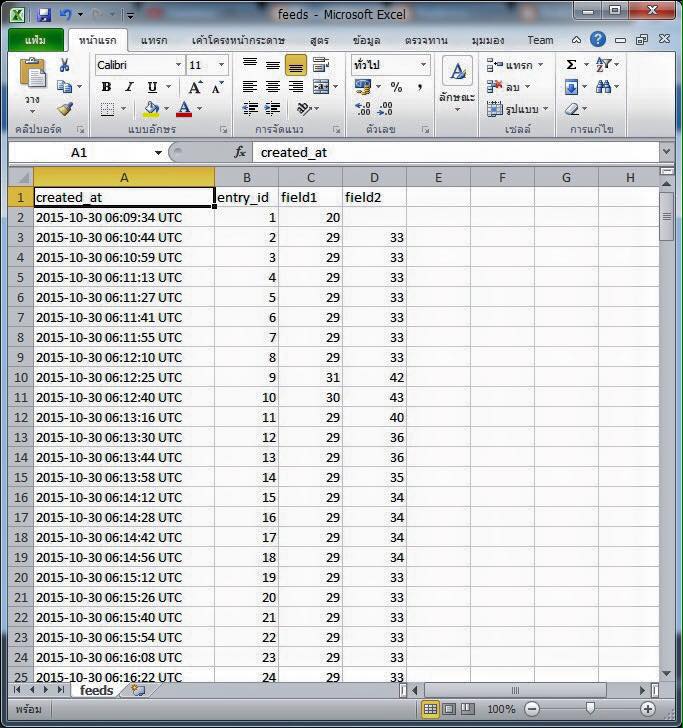Click the Undo arrow icon

[65, 15]
